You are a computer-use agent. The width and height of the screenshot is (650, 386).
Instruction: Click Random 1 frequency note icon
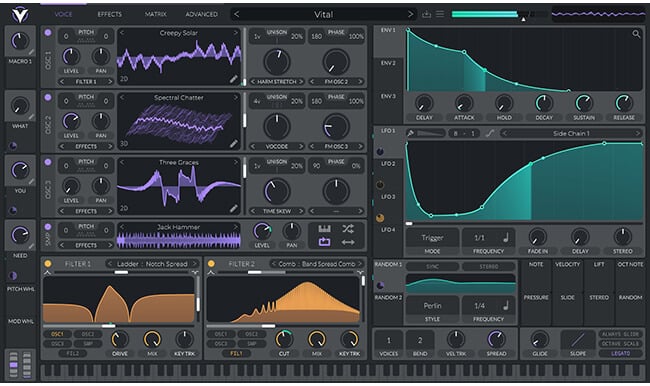coord(506,306)
